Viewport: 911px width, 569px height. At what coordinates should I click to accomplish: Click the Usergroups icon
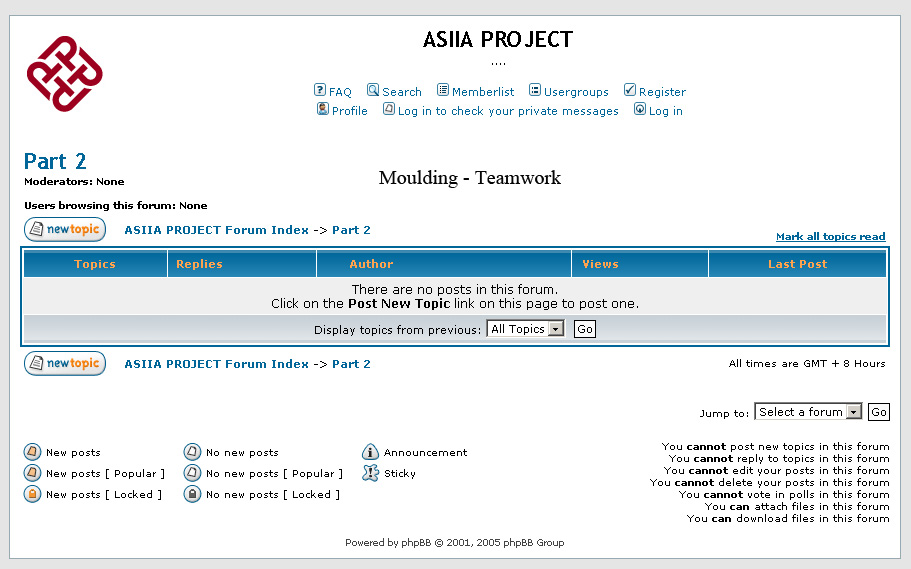tap(535, 90)
